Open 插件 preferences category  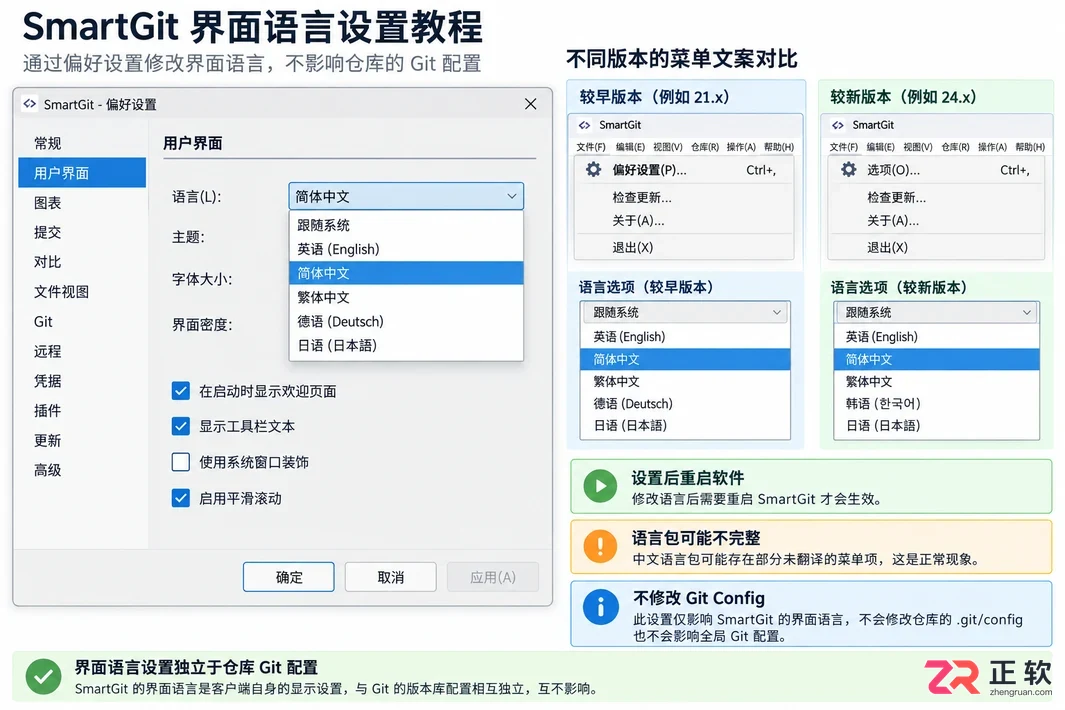(82, 410)
